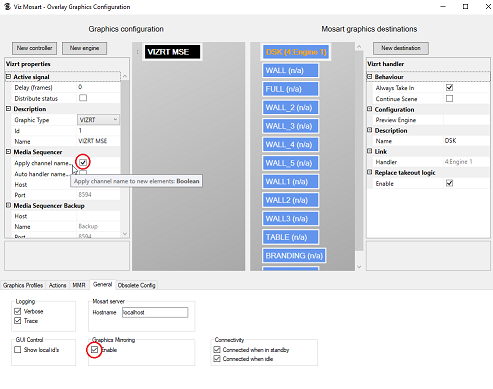Click the Viz Mosart app icon in title bar
The image size is (493, 389).
[7, 7]
